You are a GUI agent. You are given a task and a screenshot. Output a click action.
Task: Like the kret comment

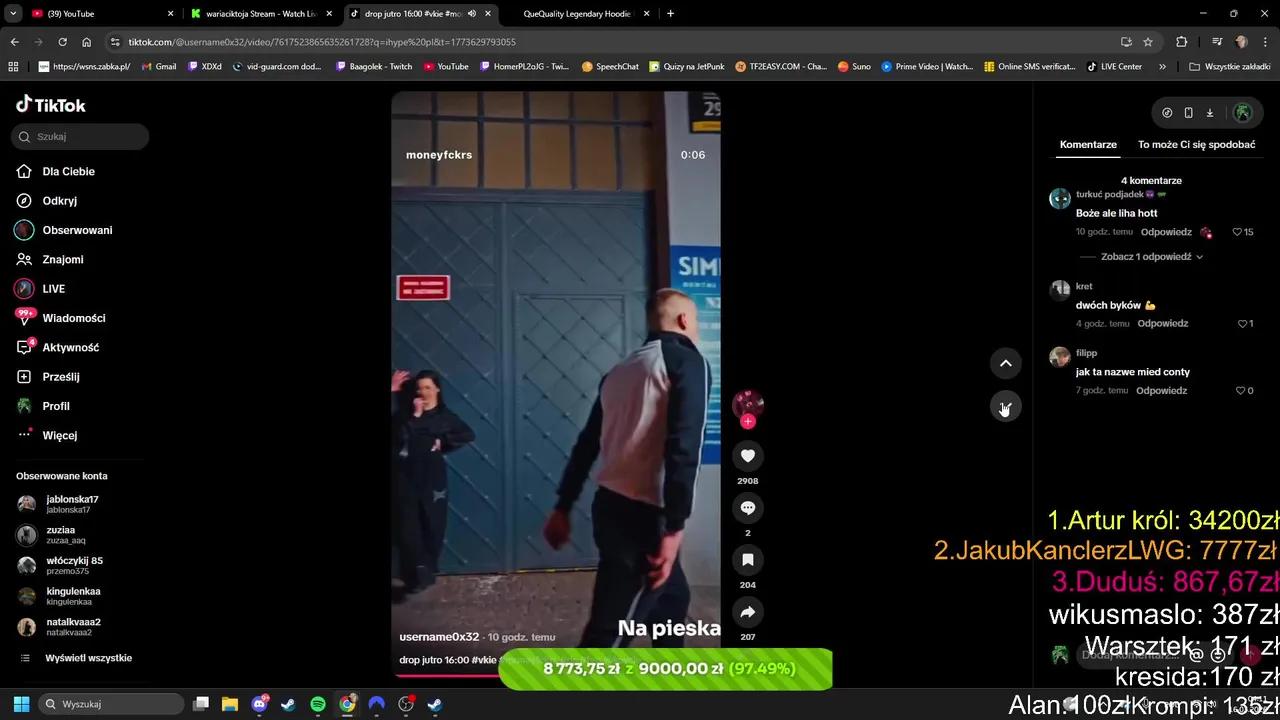[1242, 324]
